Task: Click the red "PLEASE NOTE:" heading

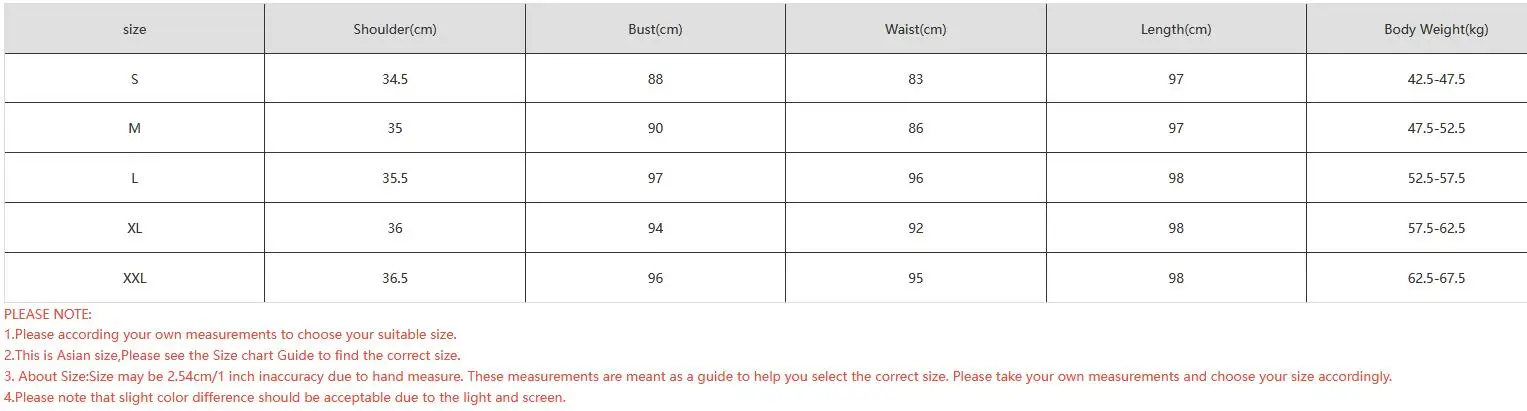Action: (48, 315)
